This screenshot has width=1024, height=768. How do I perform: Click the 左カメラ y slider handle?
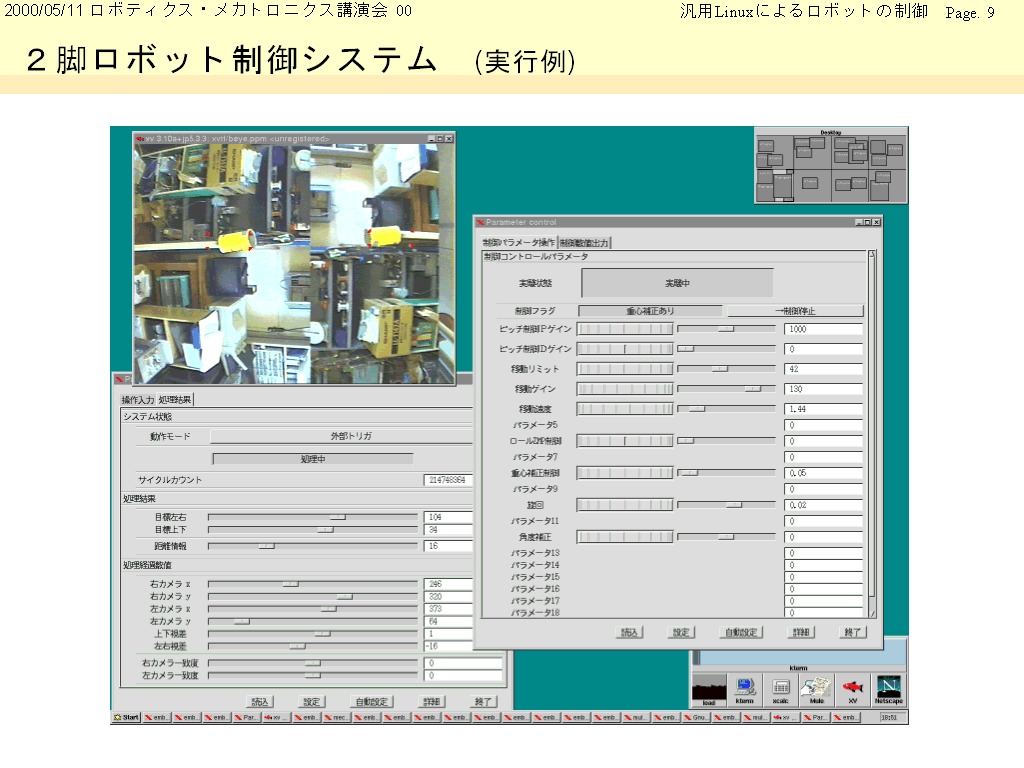click(242, 621)
